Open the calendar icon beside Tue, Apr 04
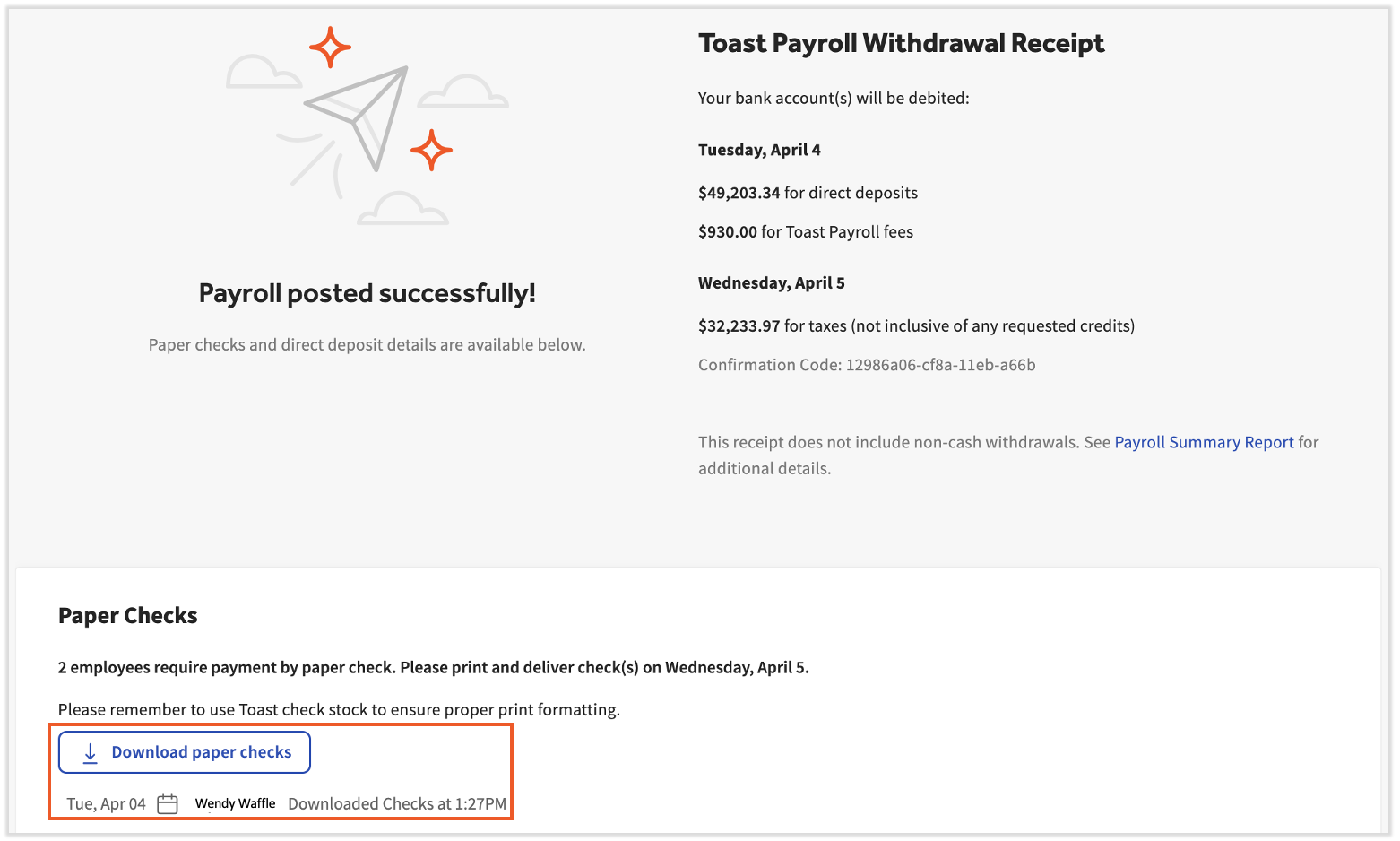 click(x=167, y=803)
